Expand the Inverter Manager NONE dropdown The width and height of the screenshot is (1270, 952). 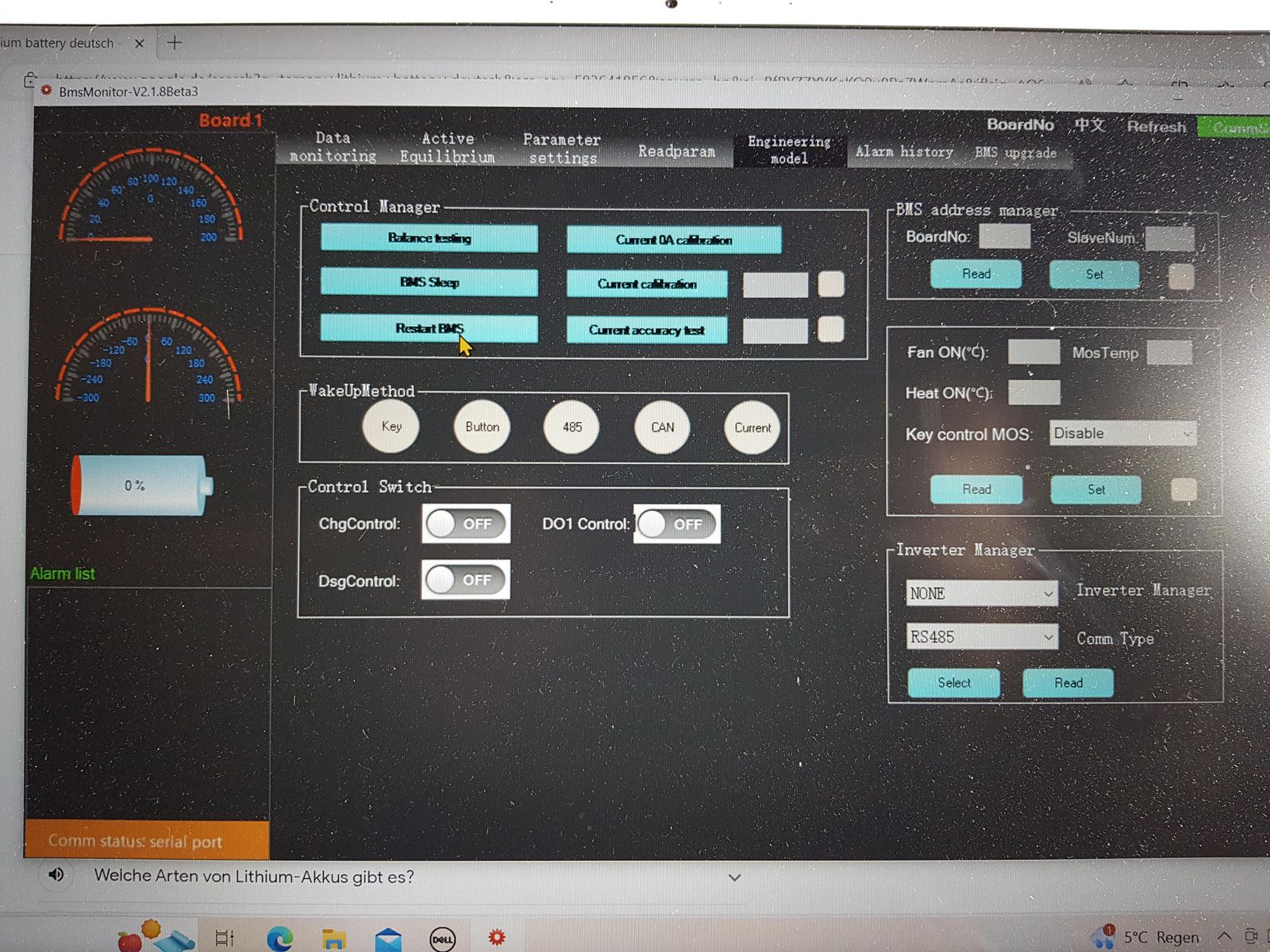981,593
